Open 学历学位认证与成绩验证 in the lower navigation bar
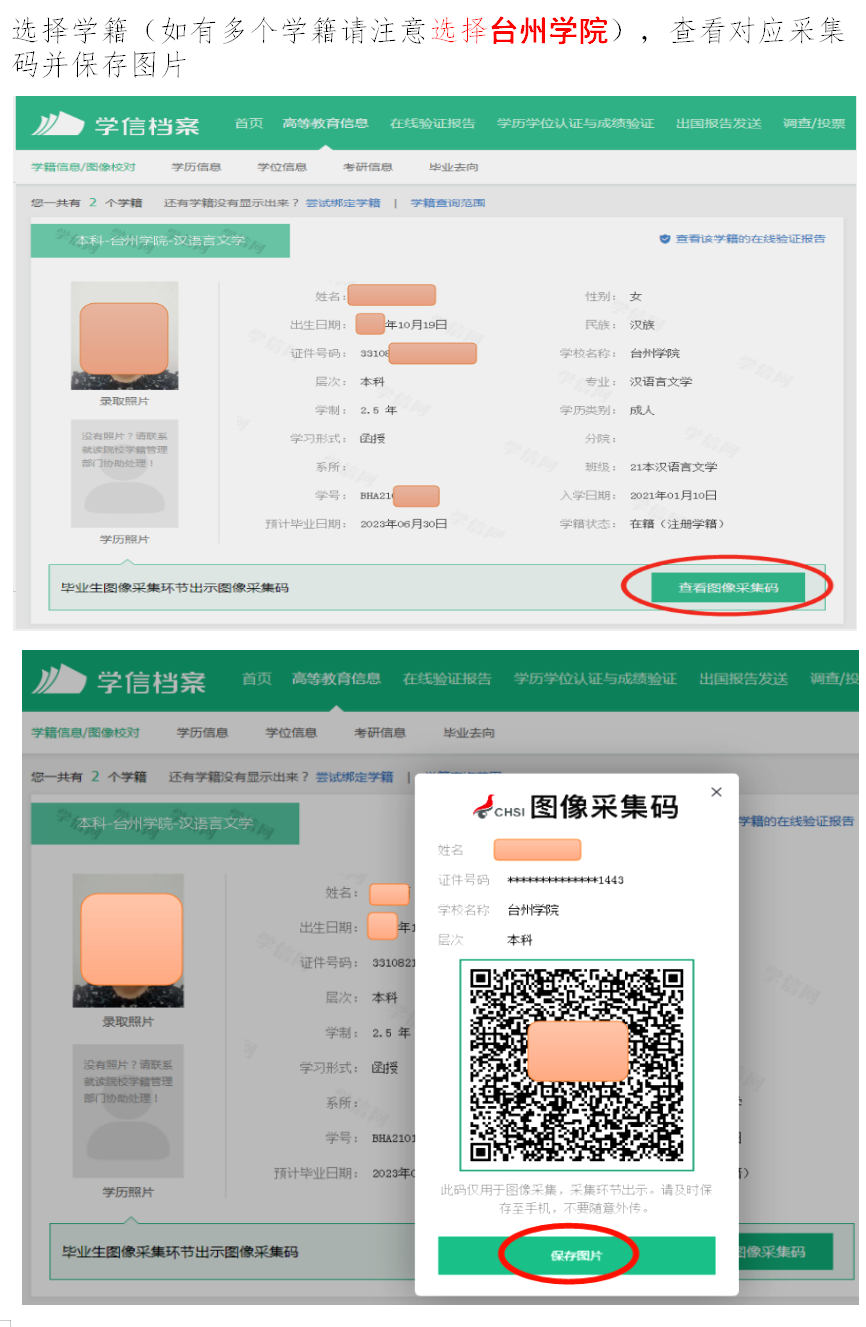 pyautogui.click(x=595, y=679)
